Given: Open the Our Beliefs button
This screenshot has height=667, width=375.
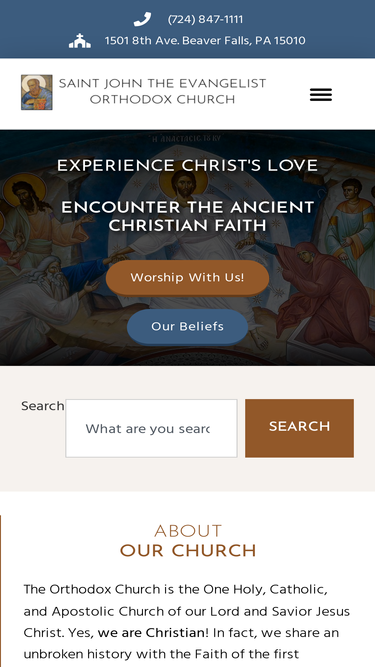Looking at the screenshot, I should (188, 326).
